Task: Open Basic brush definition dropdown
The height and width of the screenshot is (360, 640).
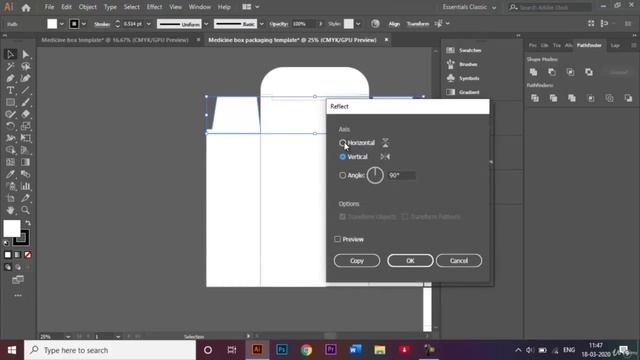Action: click(x=262, y=24)
